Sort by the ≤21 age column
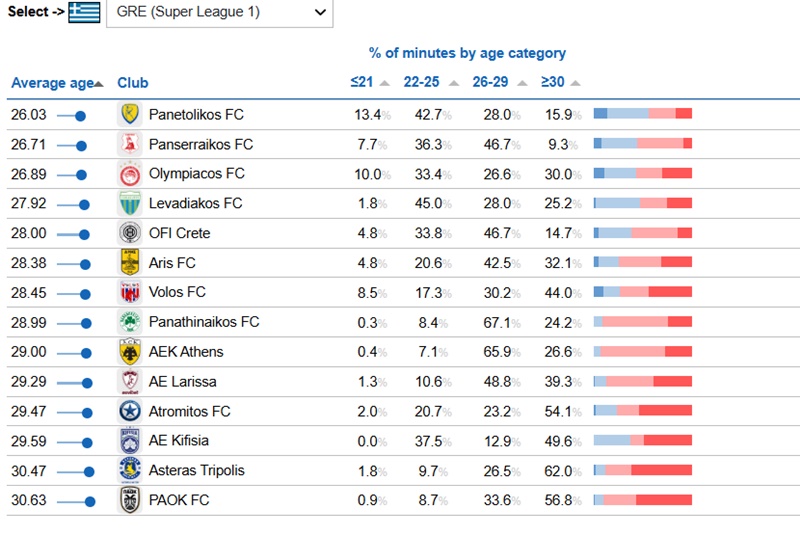800x535 pixels. click(362, 83)
